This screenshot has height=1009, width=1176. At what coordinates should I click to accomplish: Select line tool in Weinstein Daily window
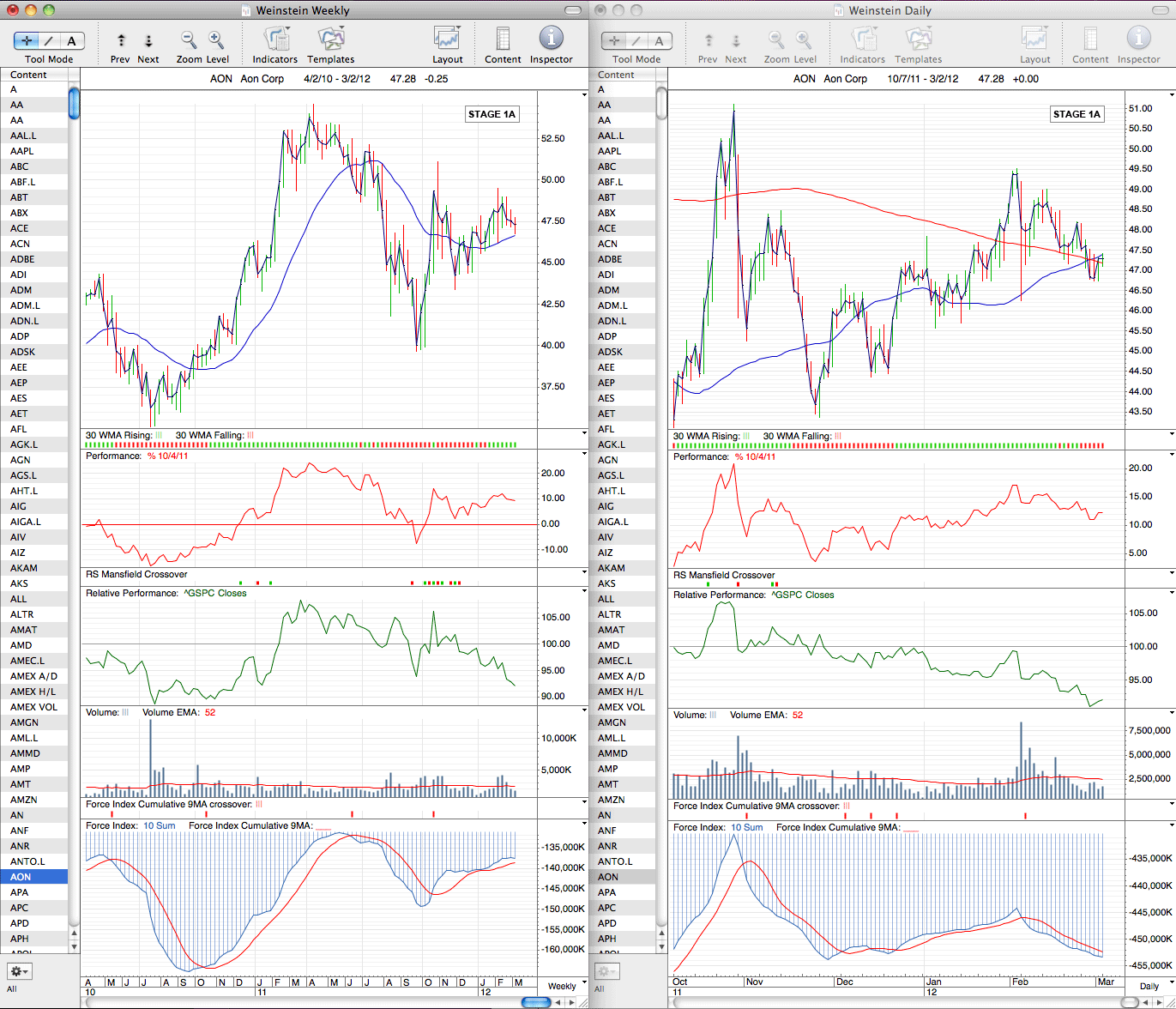pyautogui.click(x=636, y=40)
